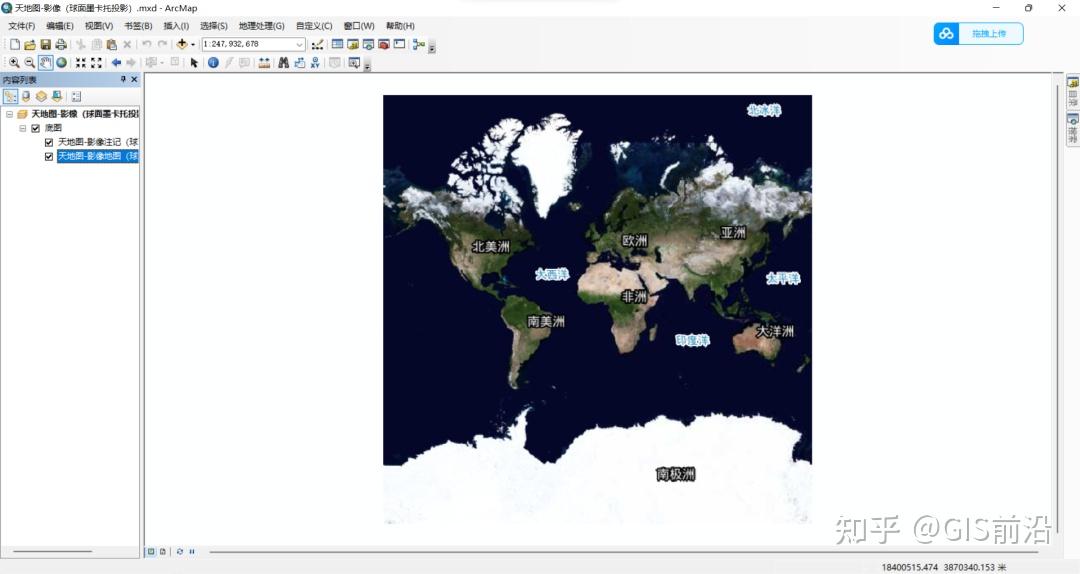This screenshot has width=1080, height=574.
Task: Open the 自定义(C) menu
Action: (x=314, y=26)
